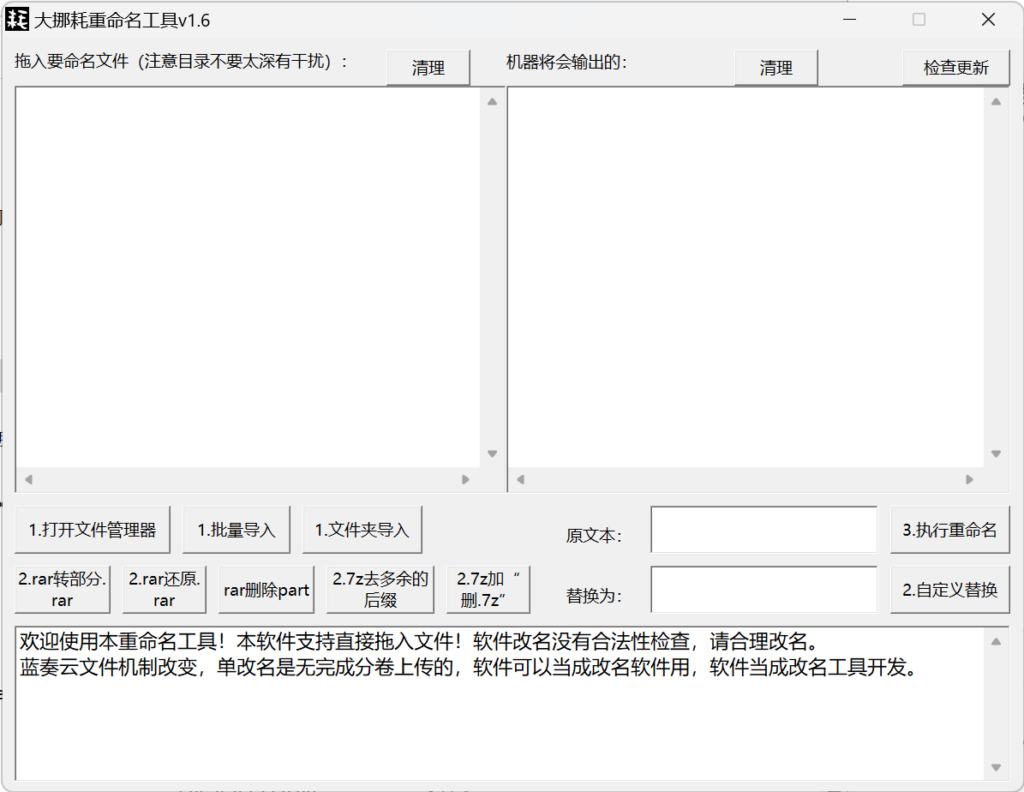Click the 2.7z去多余的后缀 button
The image size is (1024, 792).
click(x=380, y=590)
